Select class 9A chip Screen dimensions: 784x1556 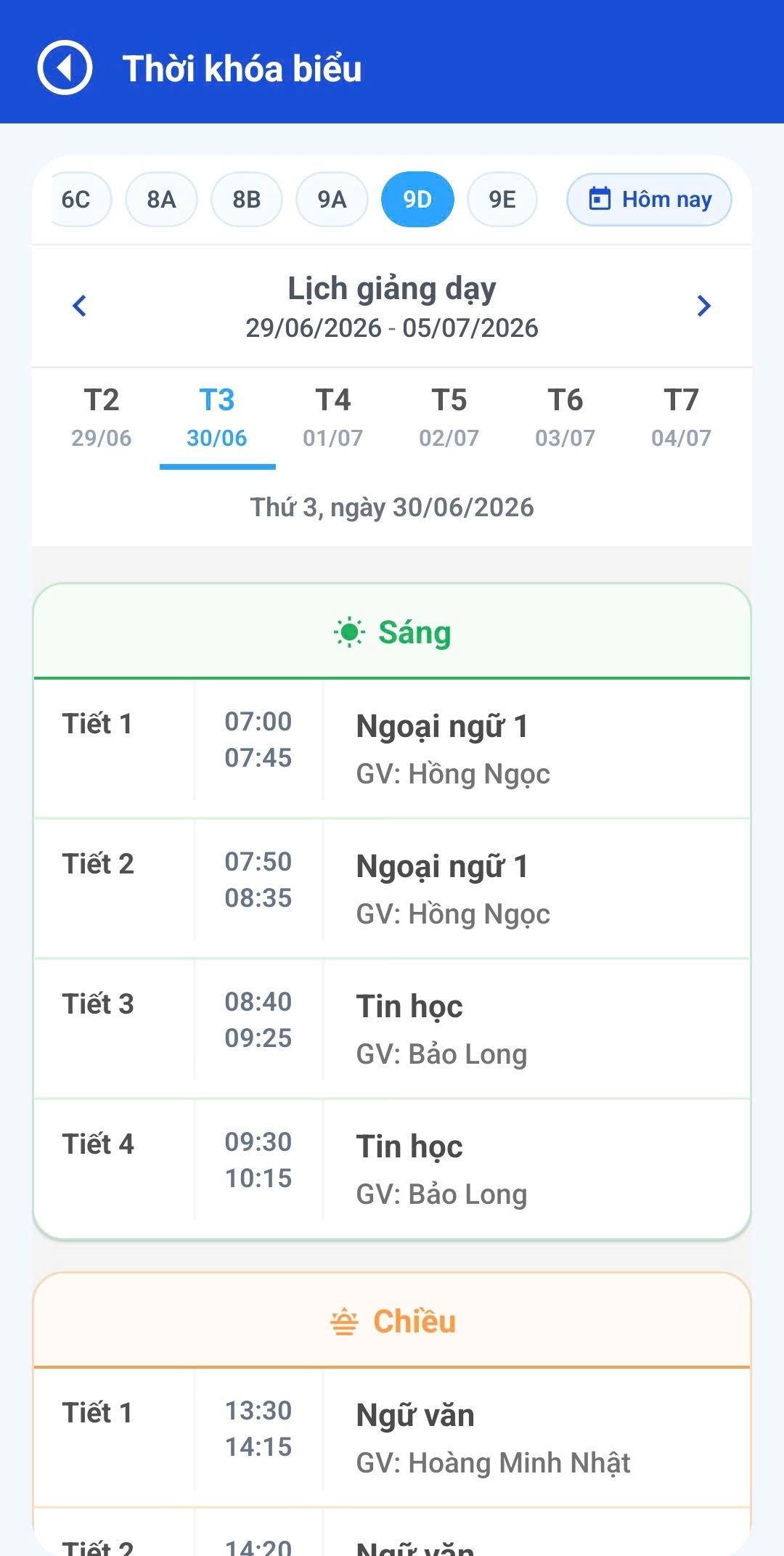332,199
